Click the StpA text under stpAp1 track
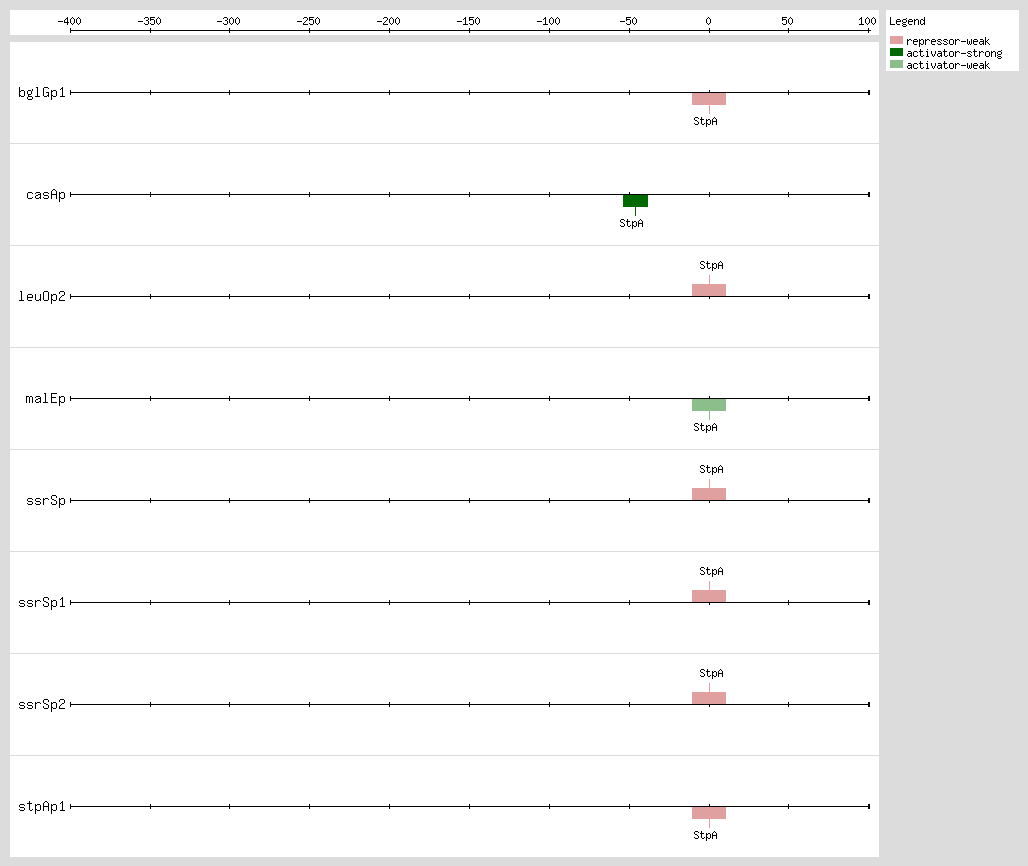 [705, 835]
